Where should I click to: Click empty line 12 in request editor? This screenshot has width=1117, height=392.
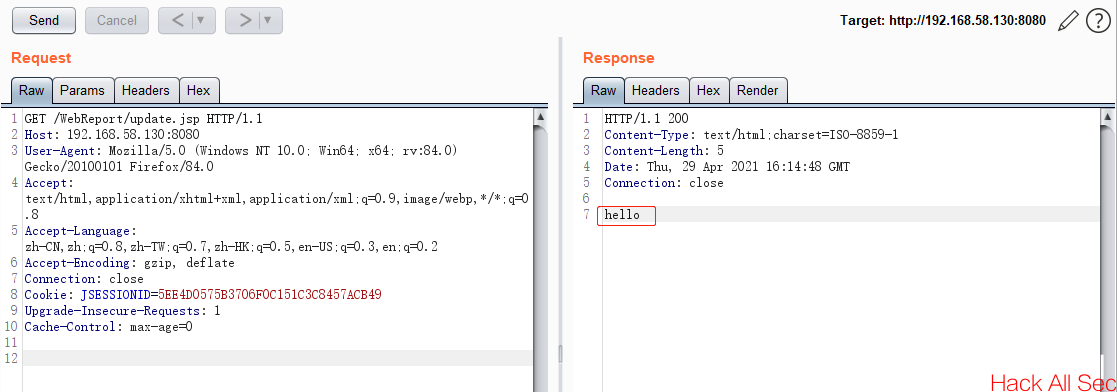(x=278, y=358)
